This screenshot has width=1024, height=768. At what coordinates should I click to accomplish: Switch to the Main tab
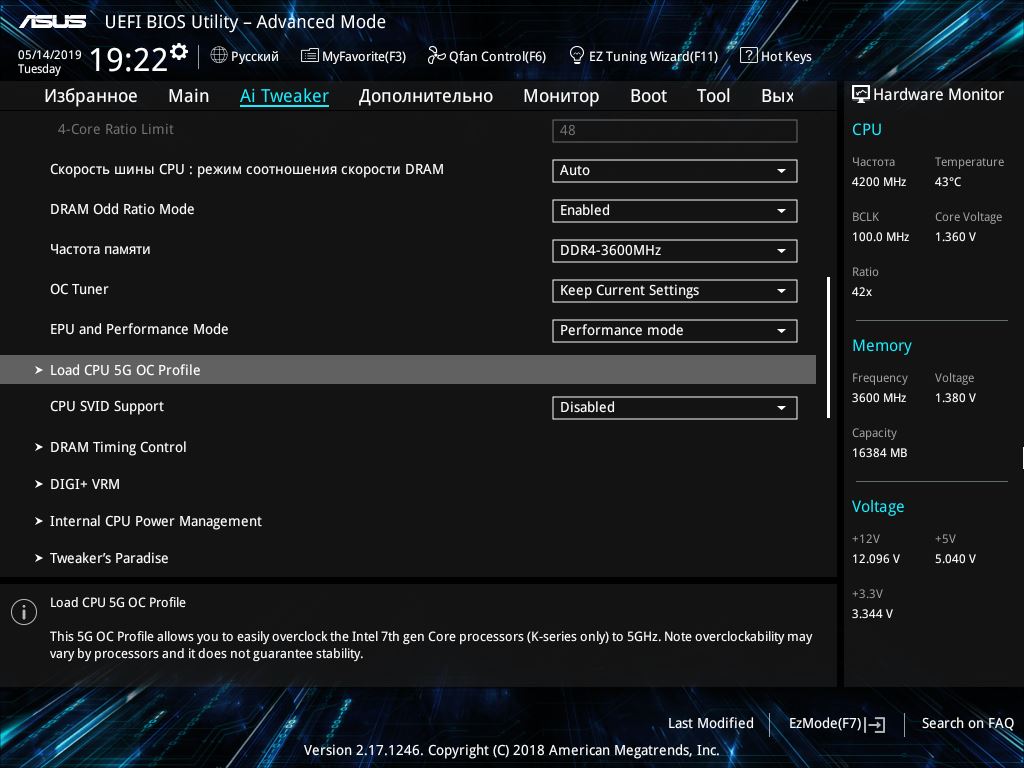click(x=189, y=96)
